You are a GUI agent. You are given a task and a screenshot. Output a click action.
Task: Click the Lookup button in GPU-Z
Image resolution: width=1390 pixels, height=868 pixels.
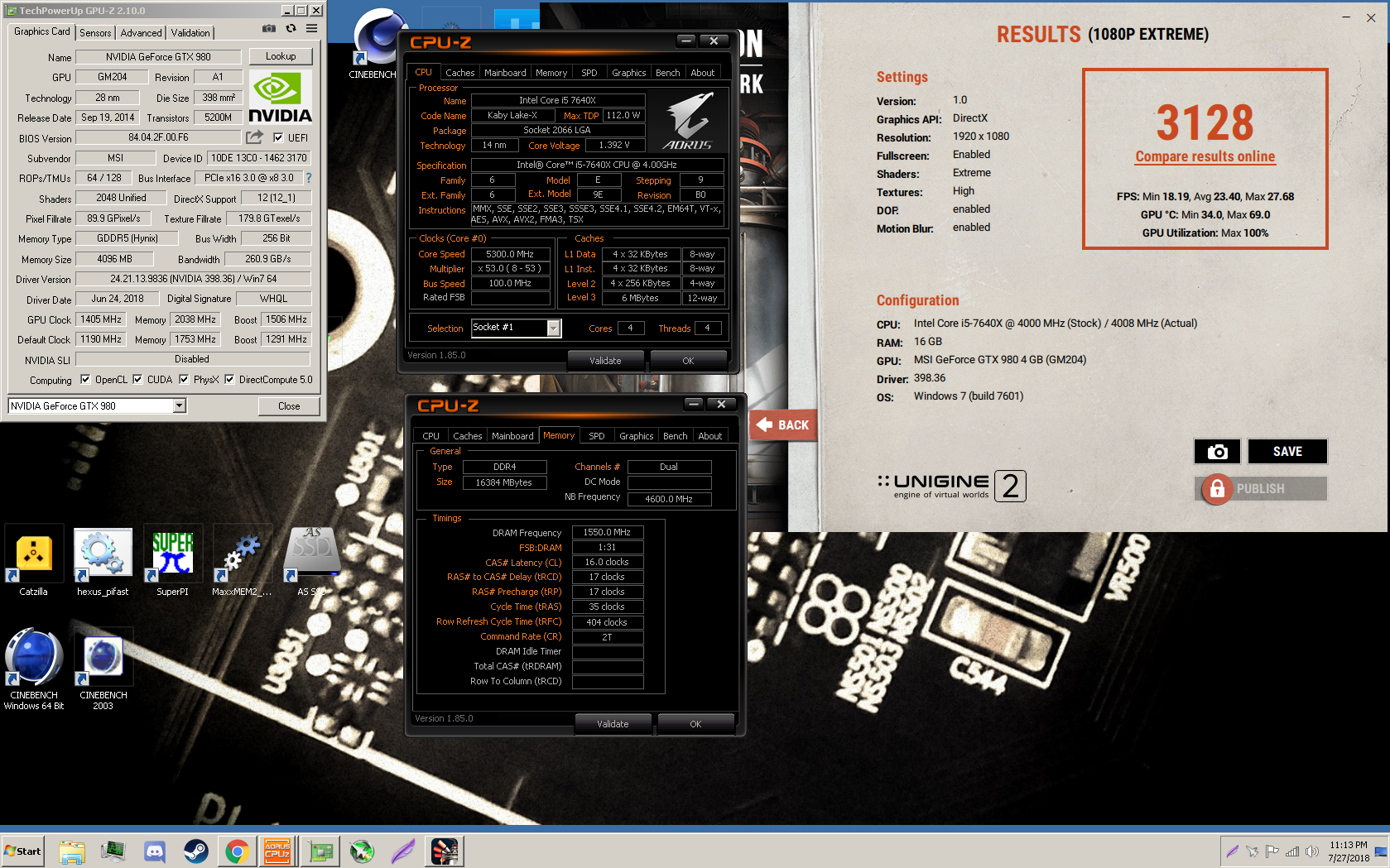281,56
